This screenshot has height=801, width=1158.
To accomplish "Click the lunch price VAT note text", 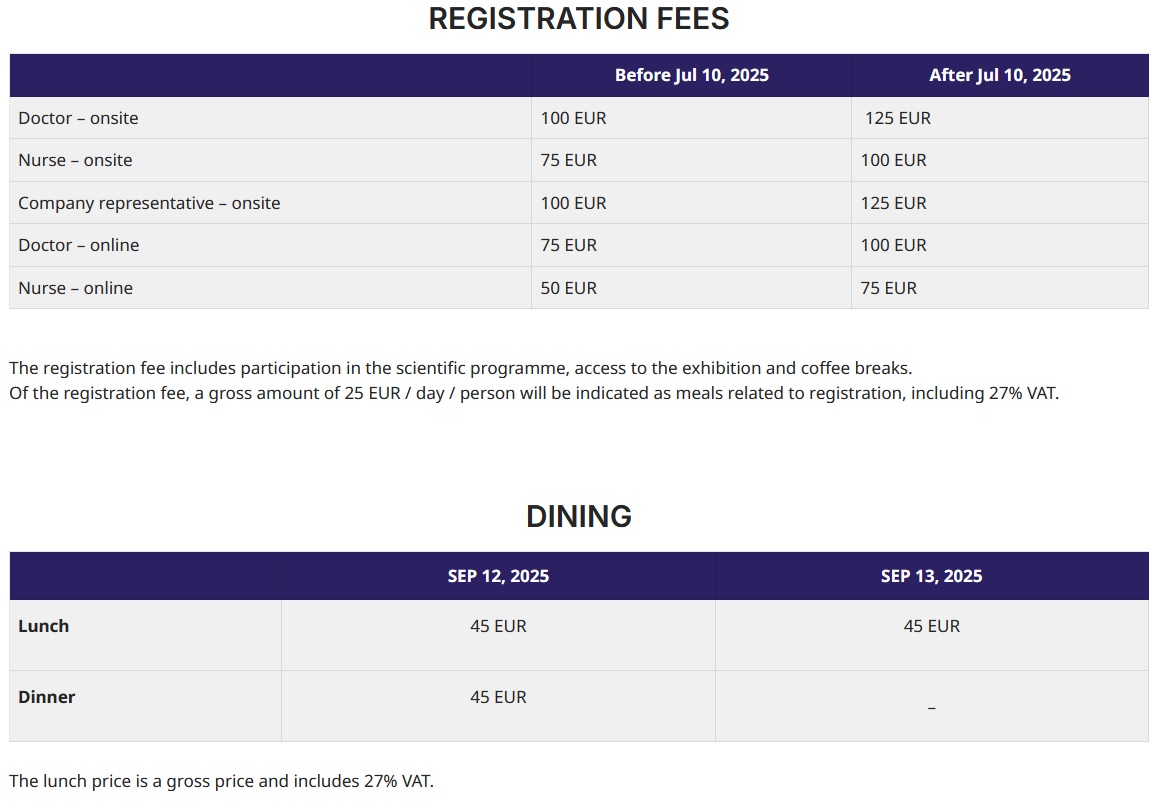I will click(x=221, y=781).
